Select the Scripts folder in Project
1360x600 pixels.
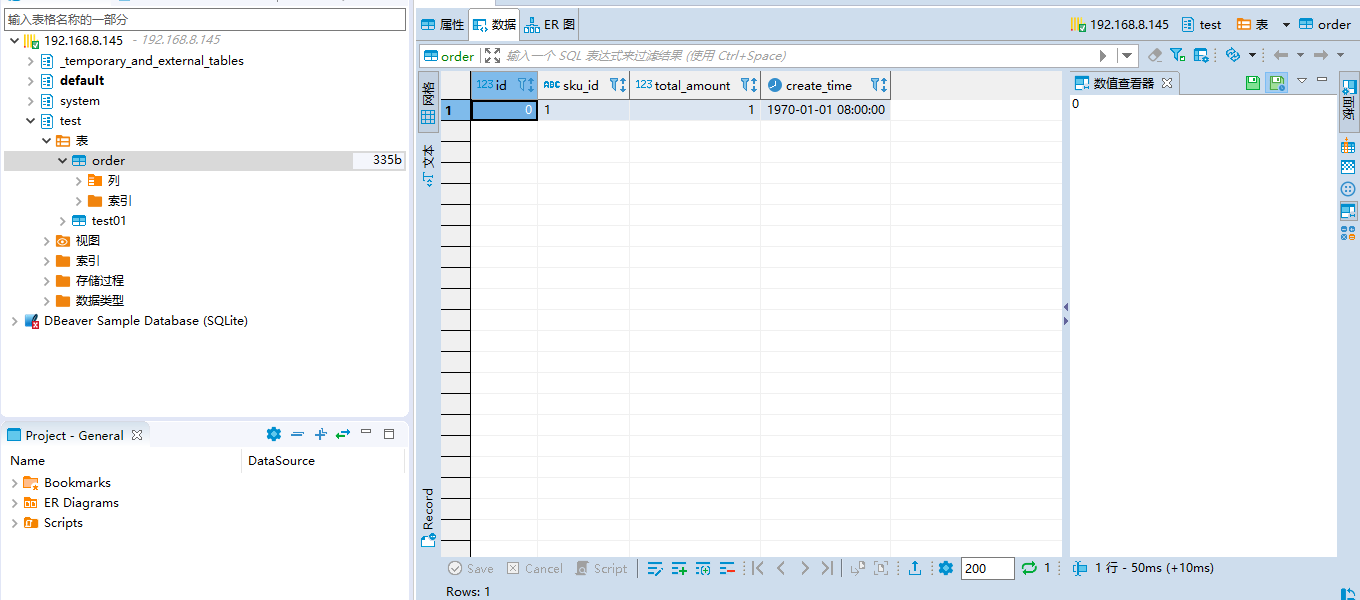[53, 523]
